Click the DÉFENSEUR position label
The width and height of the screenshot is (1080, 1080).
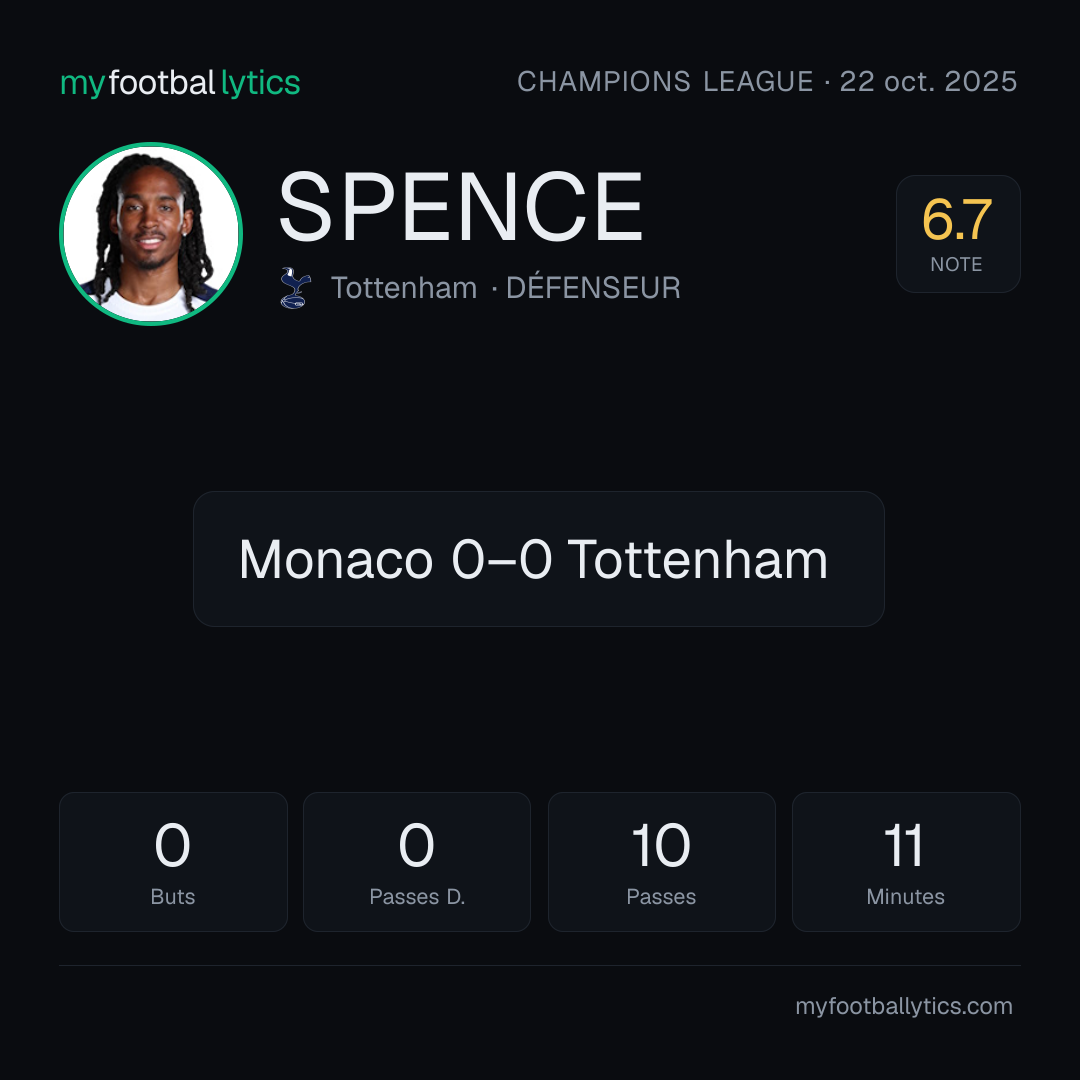pyautogui.click(x=593, y=288)
